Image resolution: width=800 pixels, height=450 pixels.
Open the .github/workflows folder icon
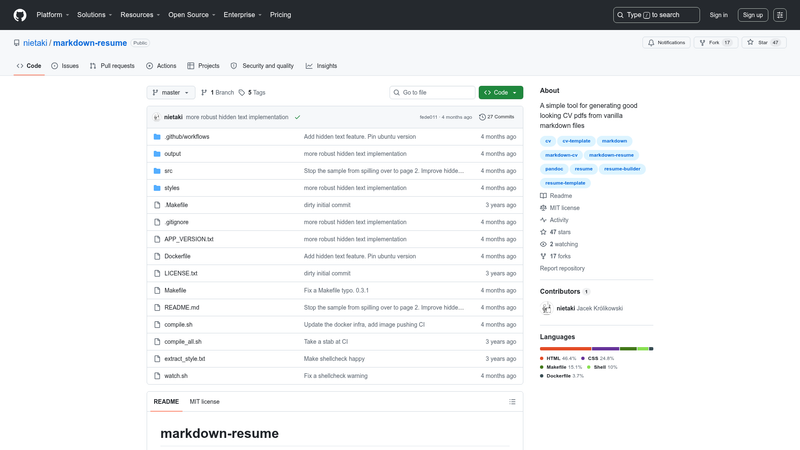click(x=157, y=137)
